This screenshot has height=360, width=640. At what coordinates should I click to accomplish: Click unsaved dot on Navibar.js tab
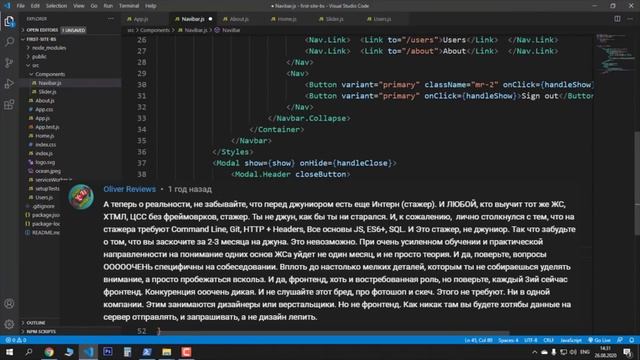click(x=211, y=19)
